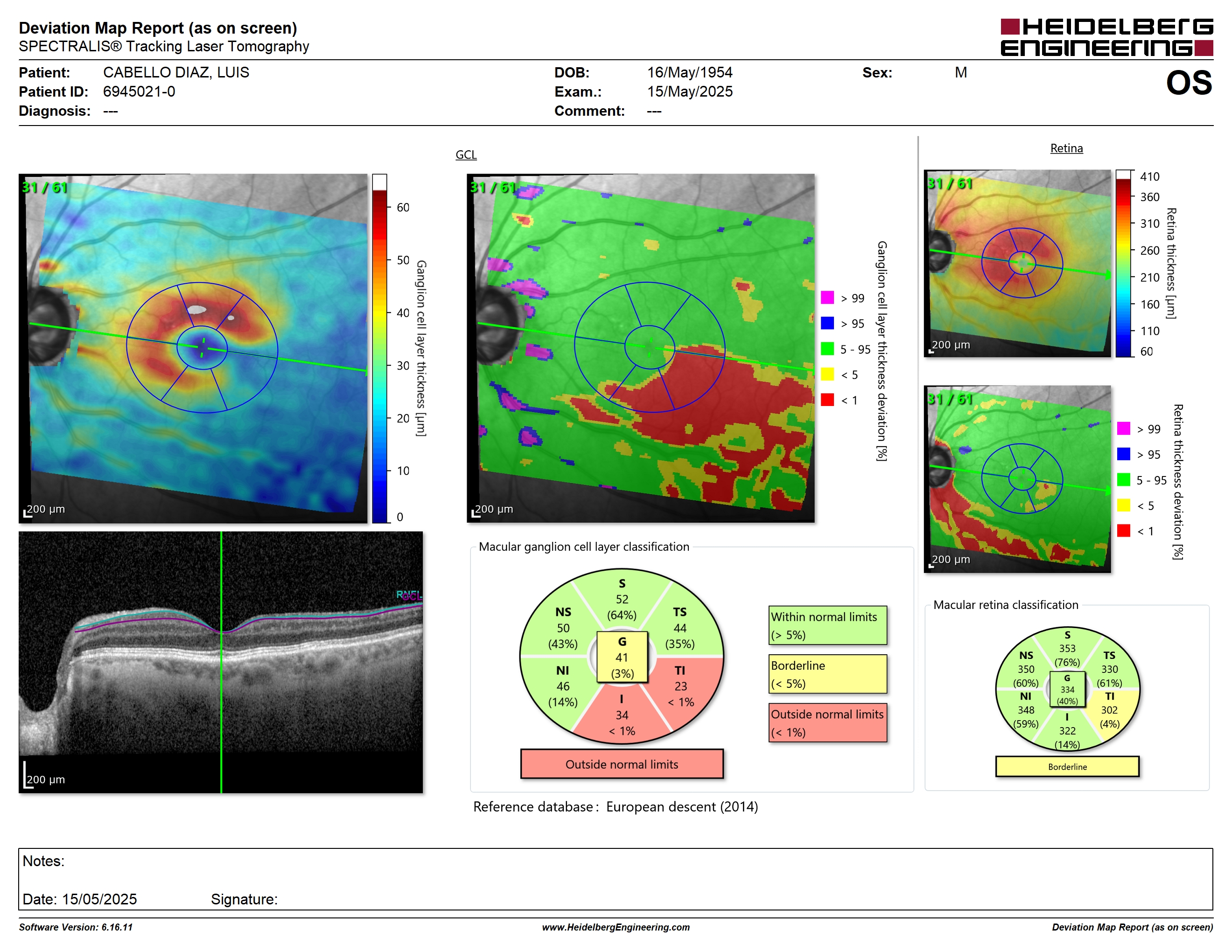Click the yellow < 5 retina legend swatch
The image size is (1232, 952).
1123,505
